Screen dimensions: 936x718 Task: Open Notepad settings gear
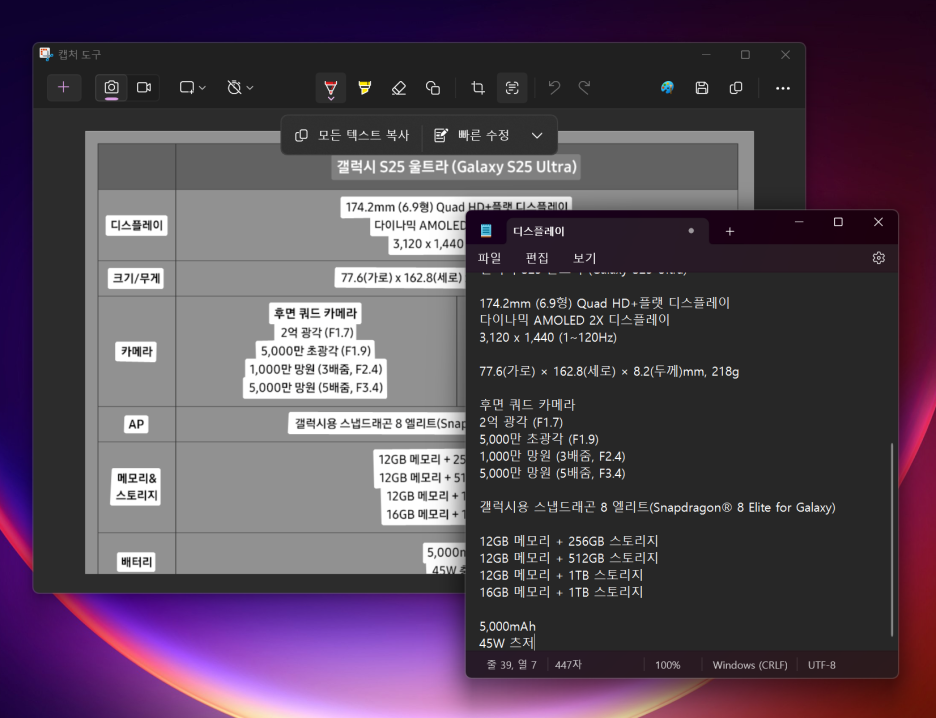[878, 258]
